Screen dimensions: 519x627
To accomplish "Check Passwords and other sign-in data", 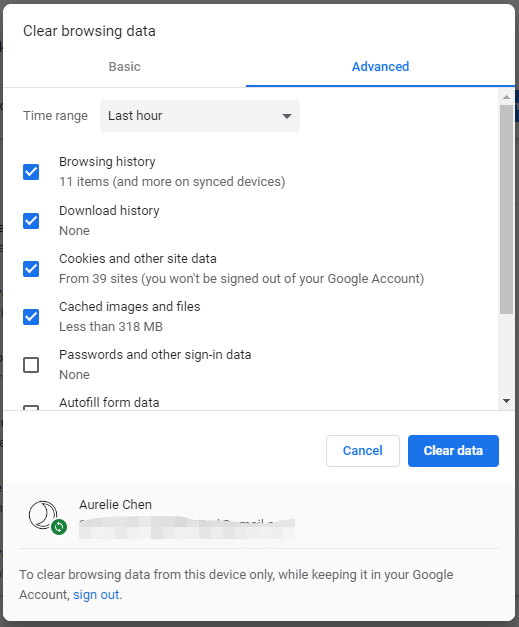I will point(31,365).
